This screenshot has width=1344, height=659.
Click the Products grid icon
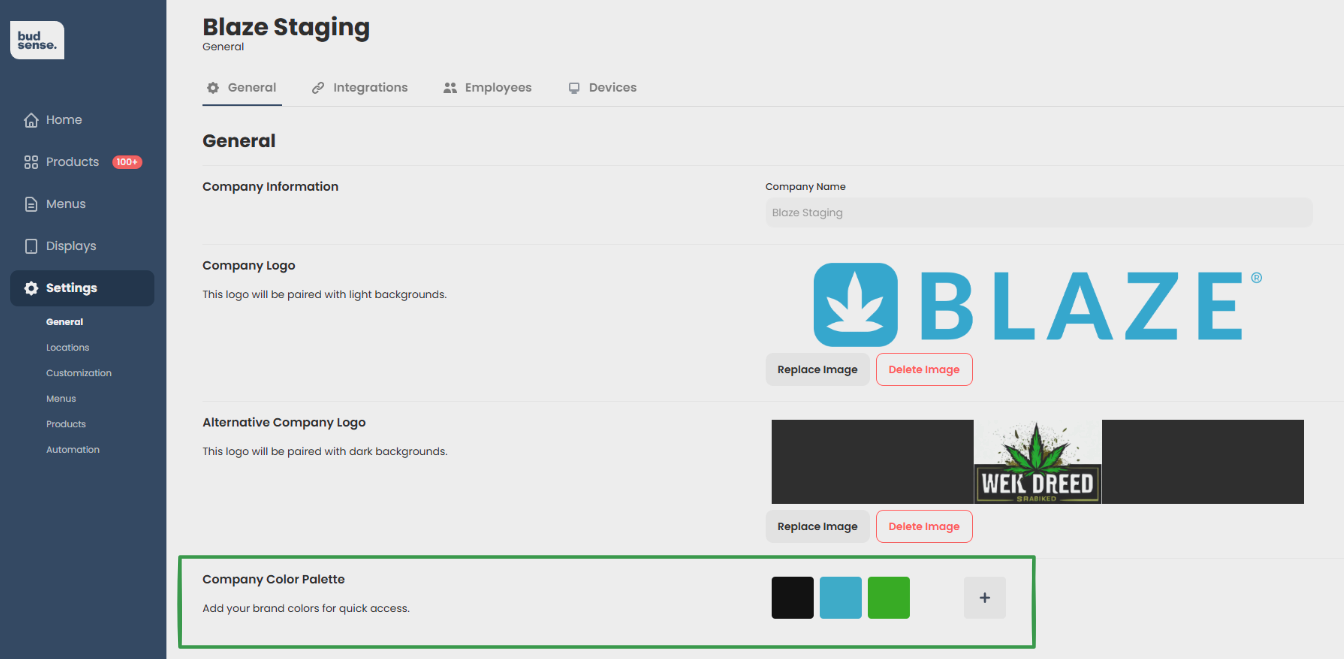click(31, 162)
